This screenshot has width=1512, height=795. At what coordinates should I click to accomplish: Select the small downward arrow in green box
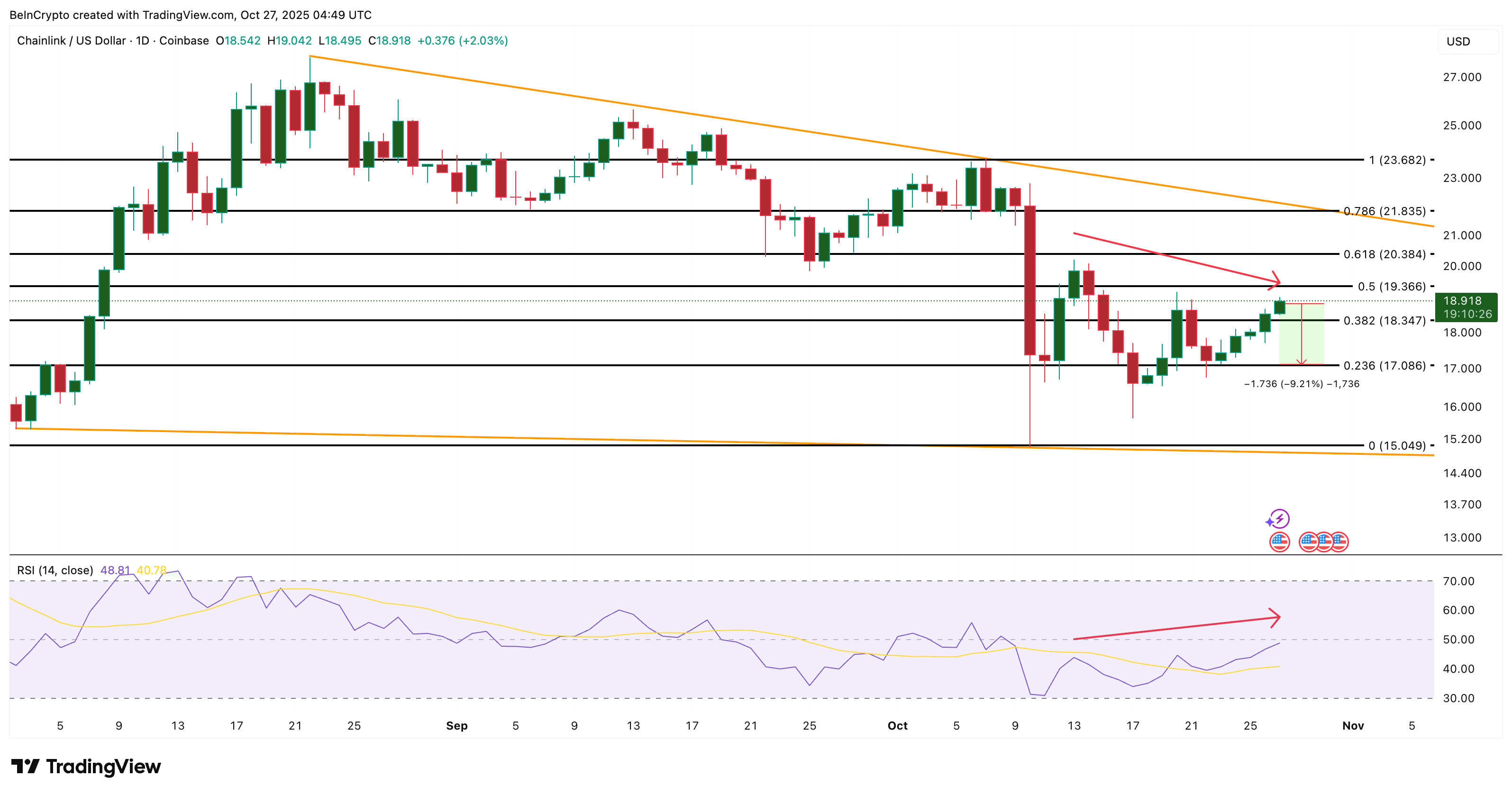tap(1302, 361)
